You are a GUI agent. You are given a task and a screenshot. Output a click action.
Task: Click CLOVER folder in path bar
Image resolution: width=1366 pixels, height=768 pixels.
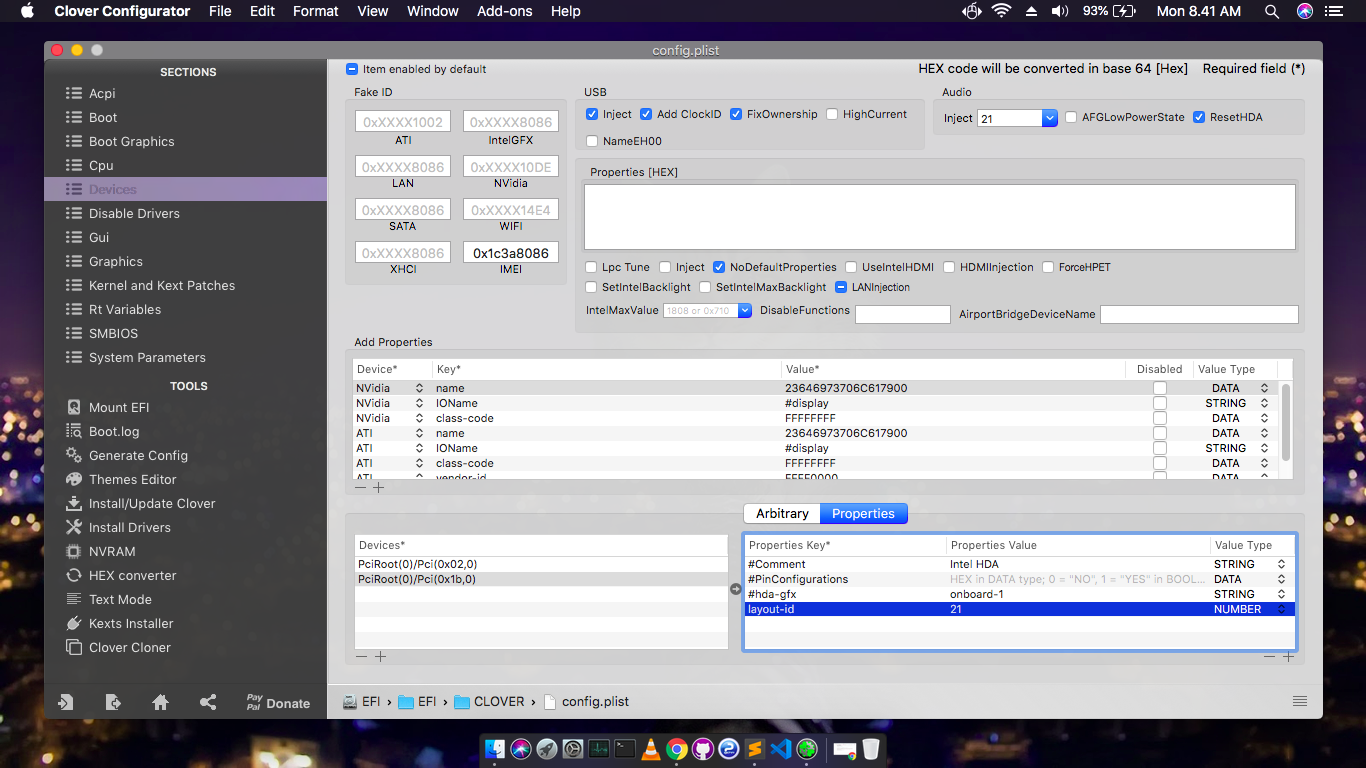[490, 701]
